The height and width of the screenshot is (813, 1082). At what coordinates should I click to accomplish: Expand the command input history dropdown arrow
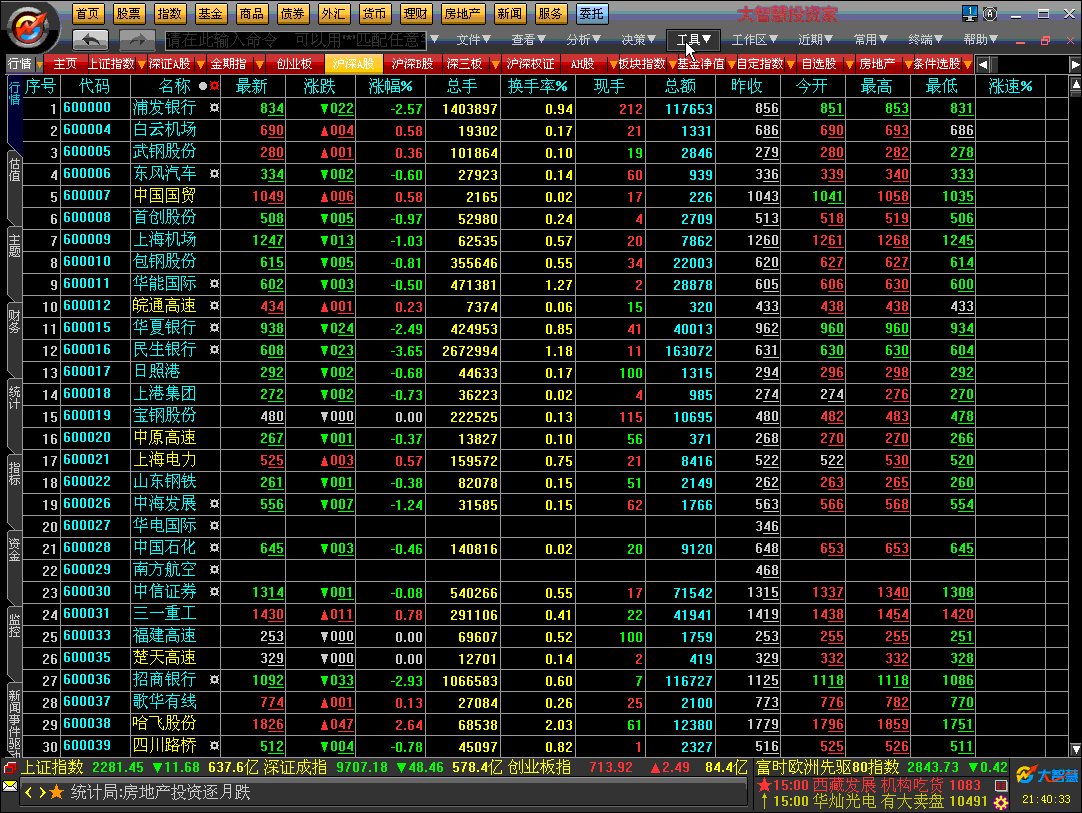click(434, 40)
